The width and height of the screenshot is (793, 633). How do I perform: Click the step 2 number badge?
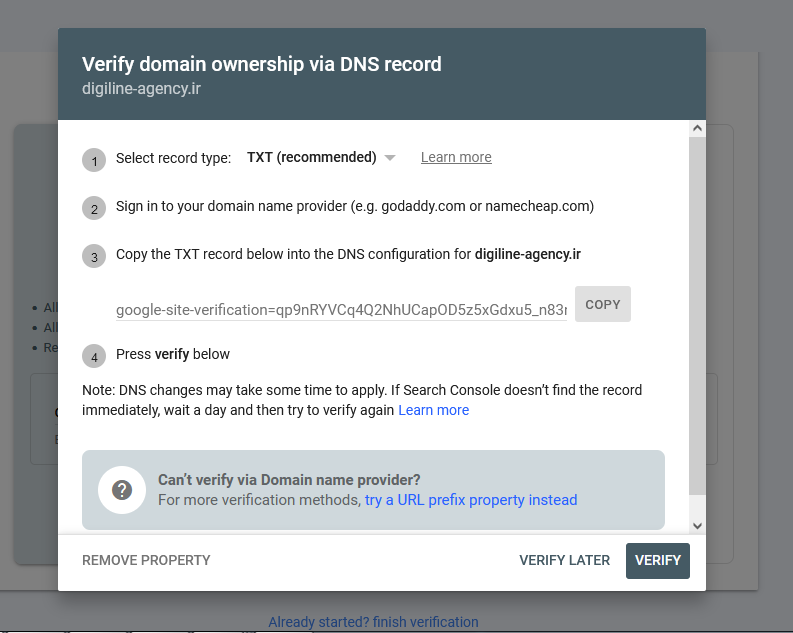(94, 209)
